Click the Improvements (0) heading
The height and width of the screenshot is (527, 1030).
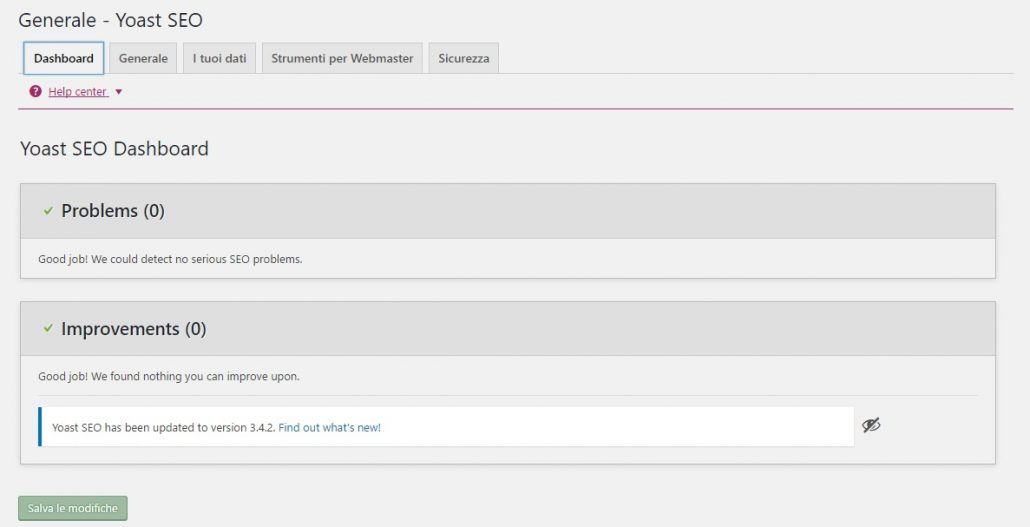[x=133, y=329]
